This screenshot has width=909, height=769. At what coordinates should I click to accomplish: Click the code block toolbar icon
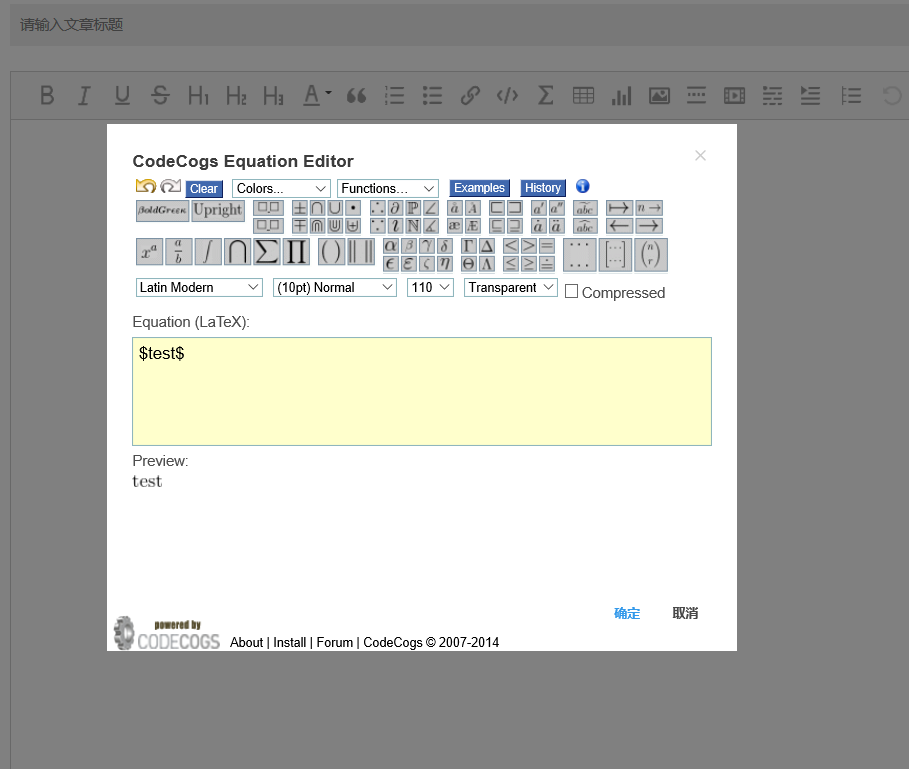[x=507, y=95]
